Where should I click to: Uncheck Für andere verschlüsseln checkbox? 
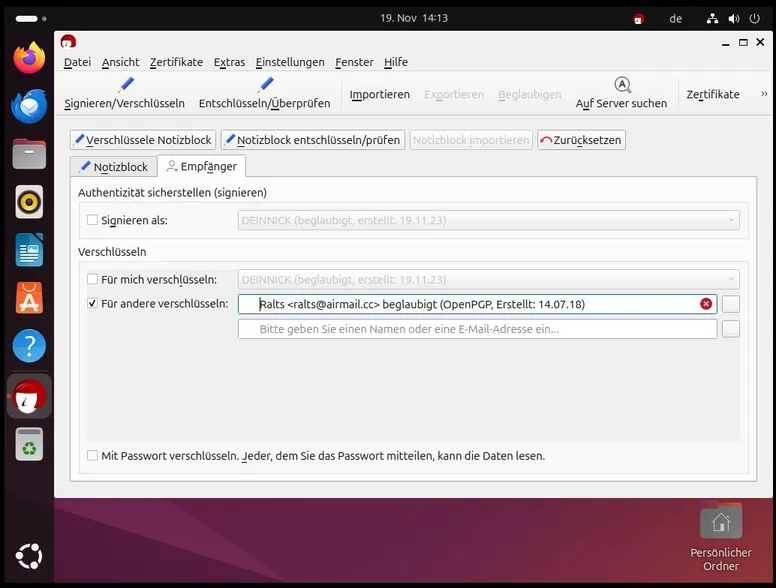[x=92, y=303]
